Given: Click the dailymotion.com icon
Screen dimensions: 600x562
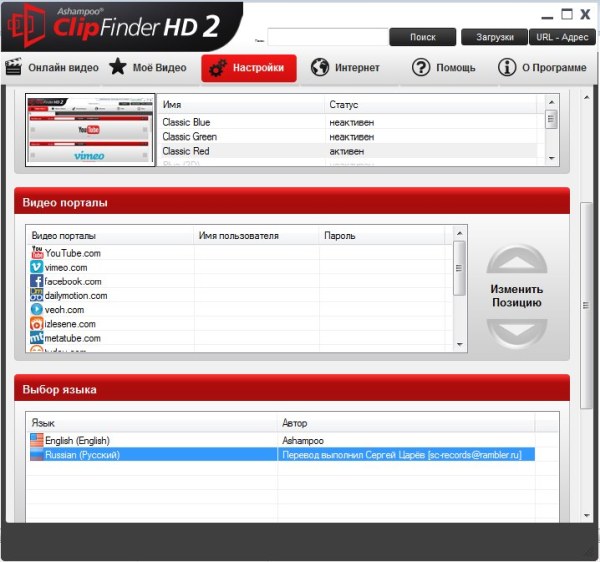Looking at the screenshot, I should 37,295.
